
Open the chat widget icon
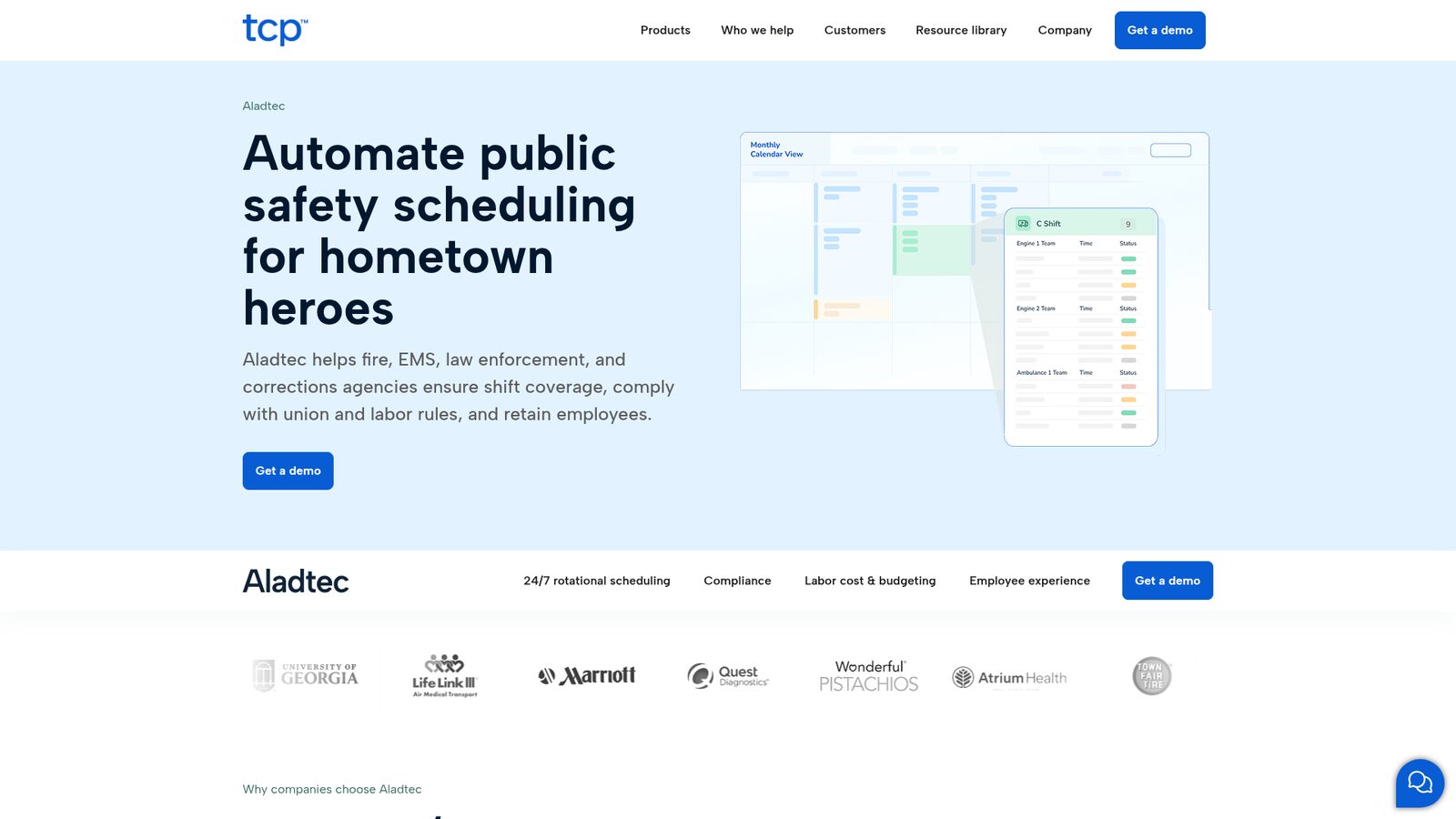coord(1420,783)
